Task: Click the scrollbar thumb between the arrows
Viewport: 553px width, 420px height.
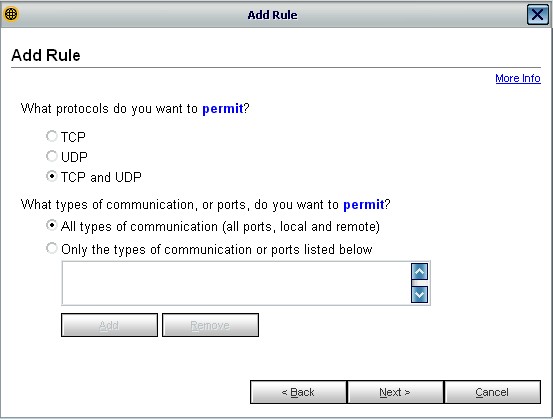Action: pyautogui.click(x=419, y=283)
